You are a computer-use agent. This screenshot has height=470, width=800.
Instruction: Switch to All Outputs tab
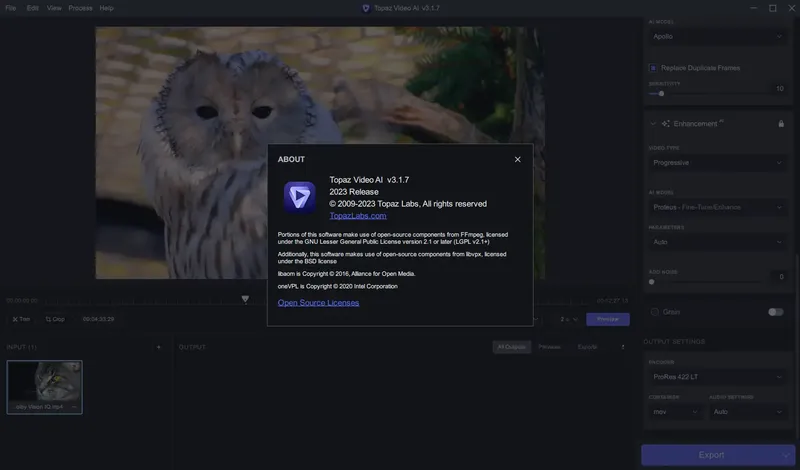pyautogui.click(x=512, y=347)
